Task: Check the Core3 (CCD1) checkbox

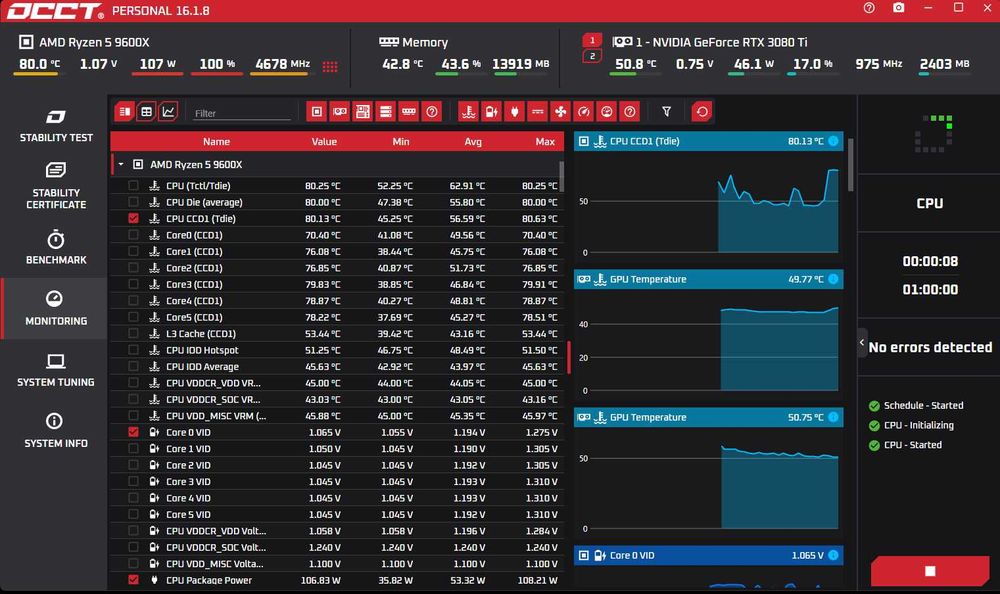Action: coord(133,284)
